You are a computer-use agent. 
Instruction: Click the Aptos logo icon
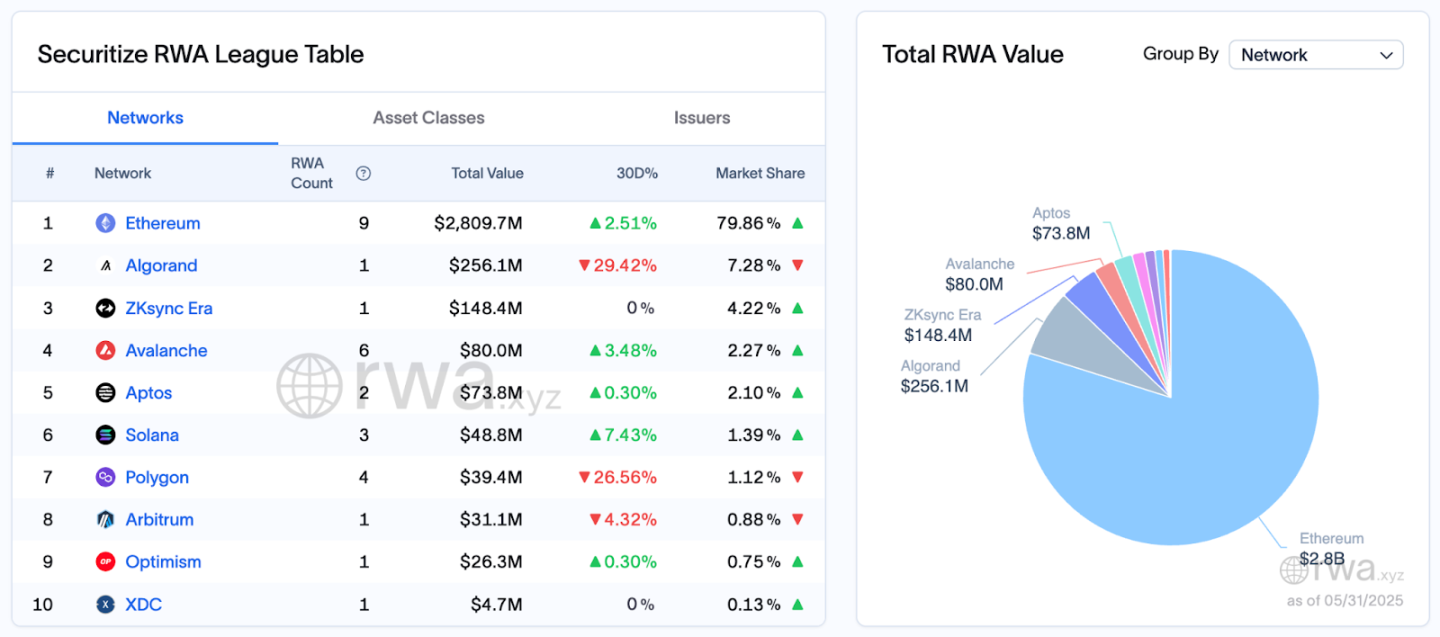[x=105, y=393]
